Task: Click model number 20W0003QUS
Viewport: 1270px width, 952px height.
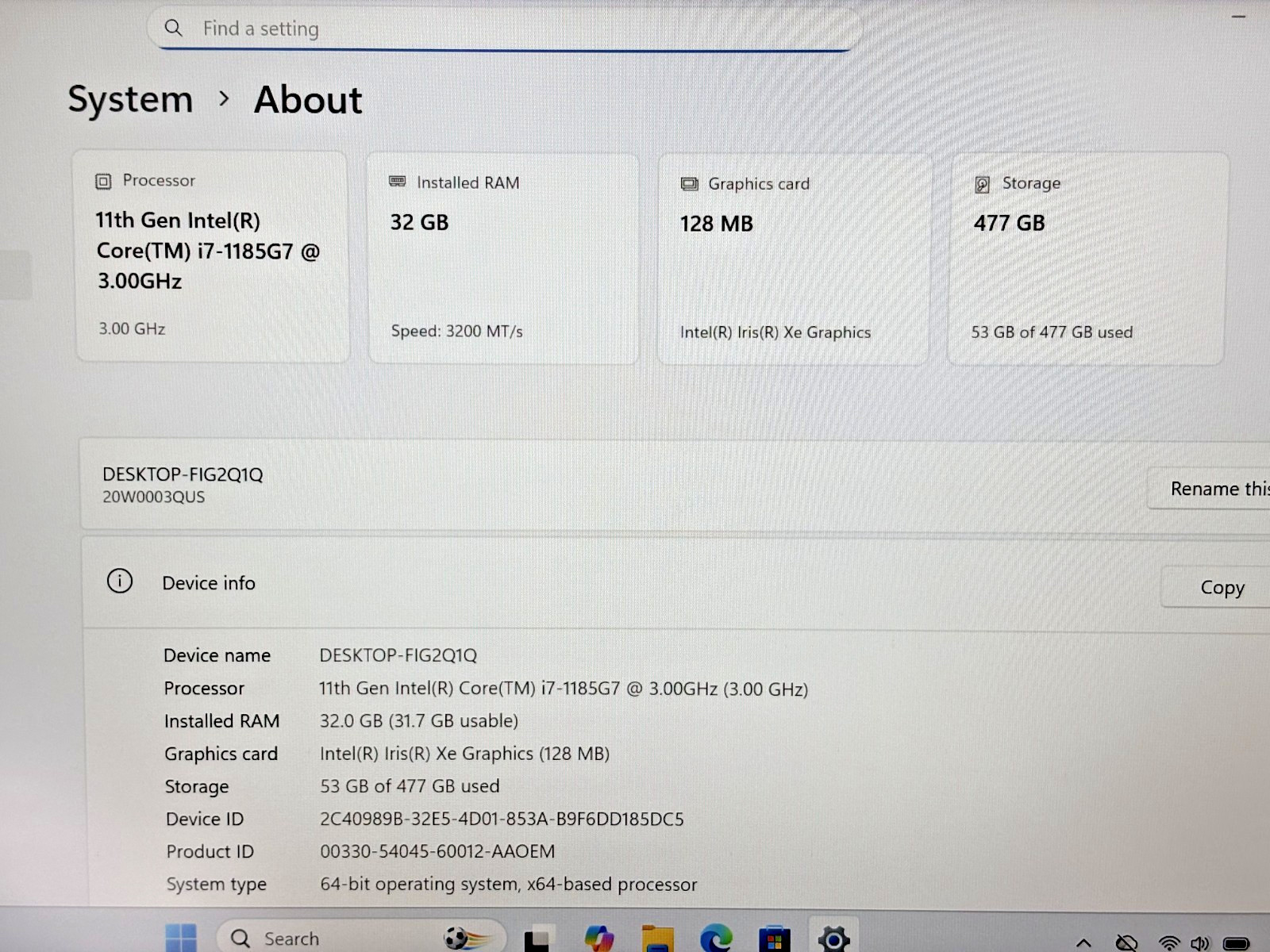Action: [153, 497]
